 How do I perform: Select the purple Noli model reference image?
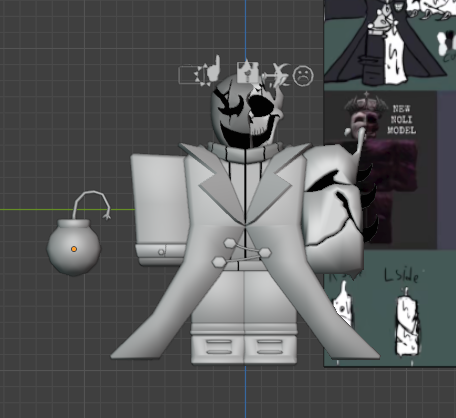(380, 170)
